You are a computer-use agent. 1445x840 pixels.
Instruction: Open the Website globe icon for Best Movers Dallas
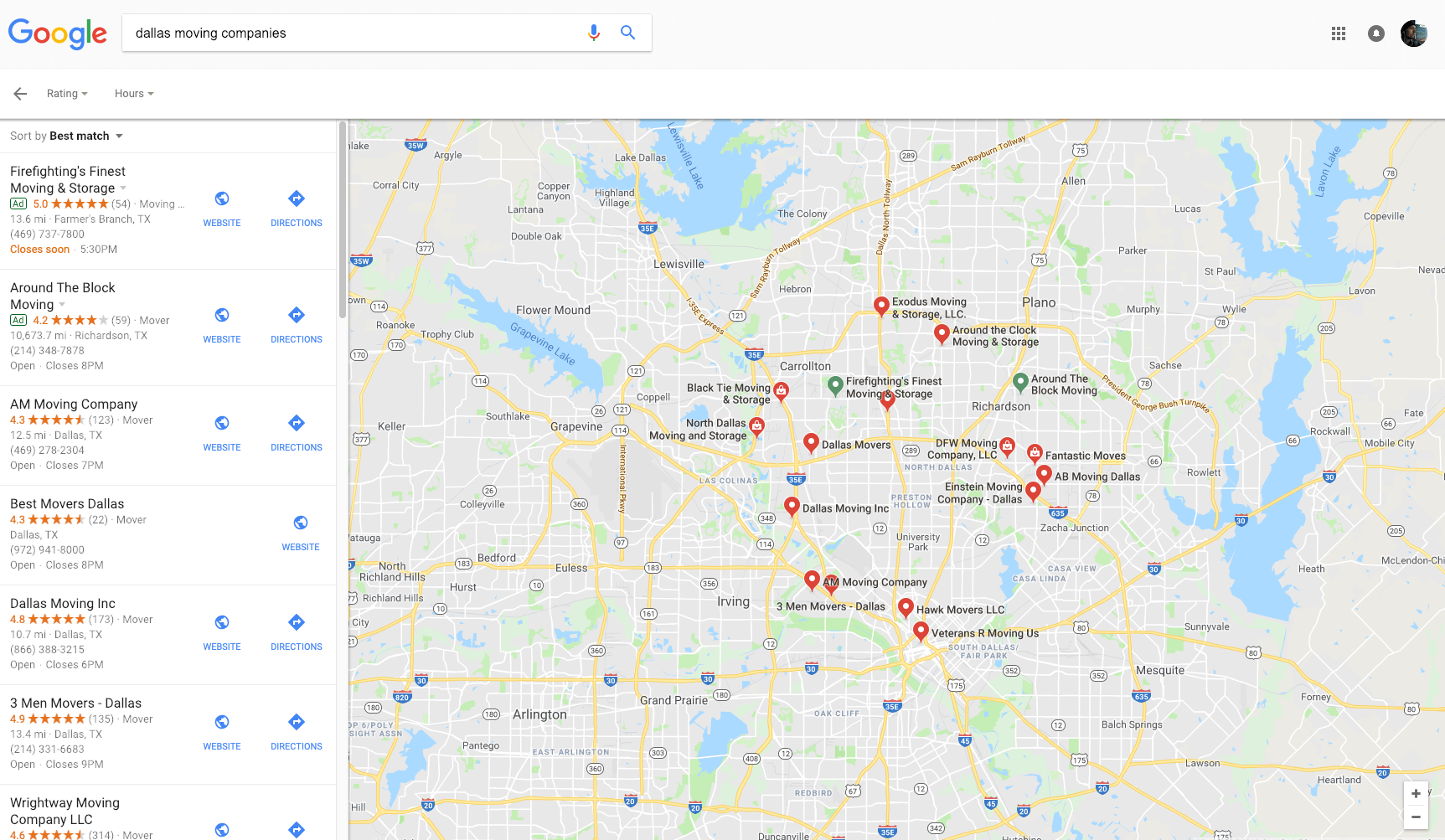pyautogui.click(x=300, y=523)
